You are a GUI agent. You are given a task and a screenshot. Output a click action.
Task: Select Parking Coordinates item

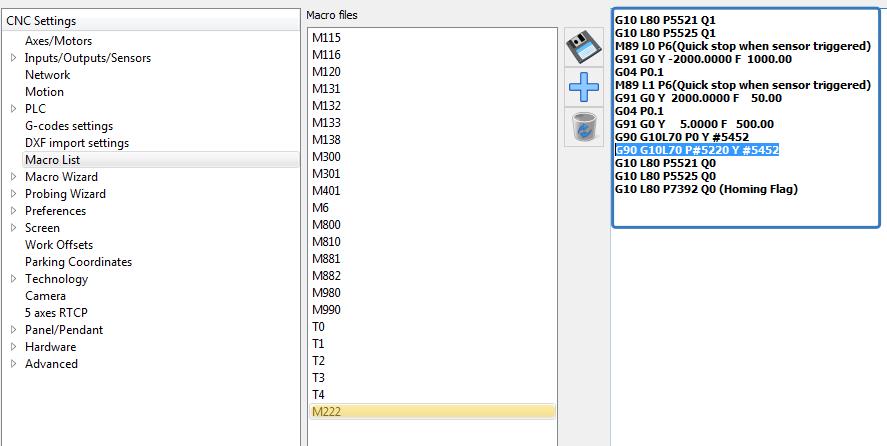pos(78,262)
